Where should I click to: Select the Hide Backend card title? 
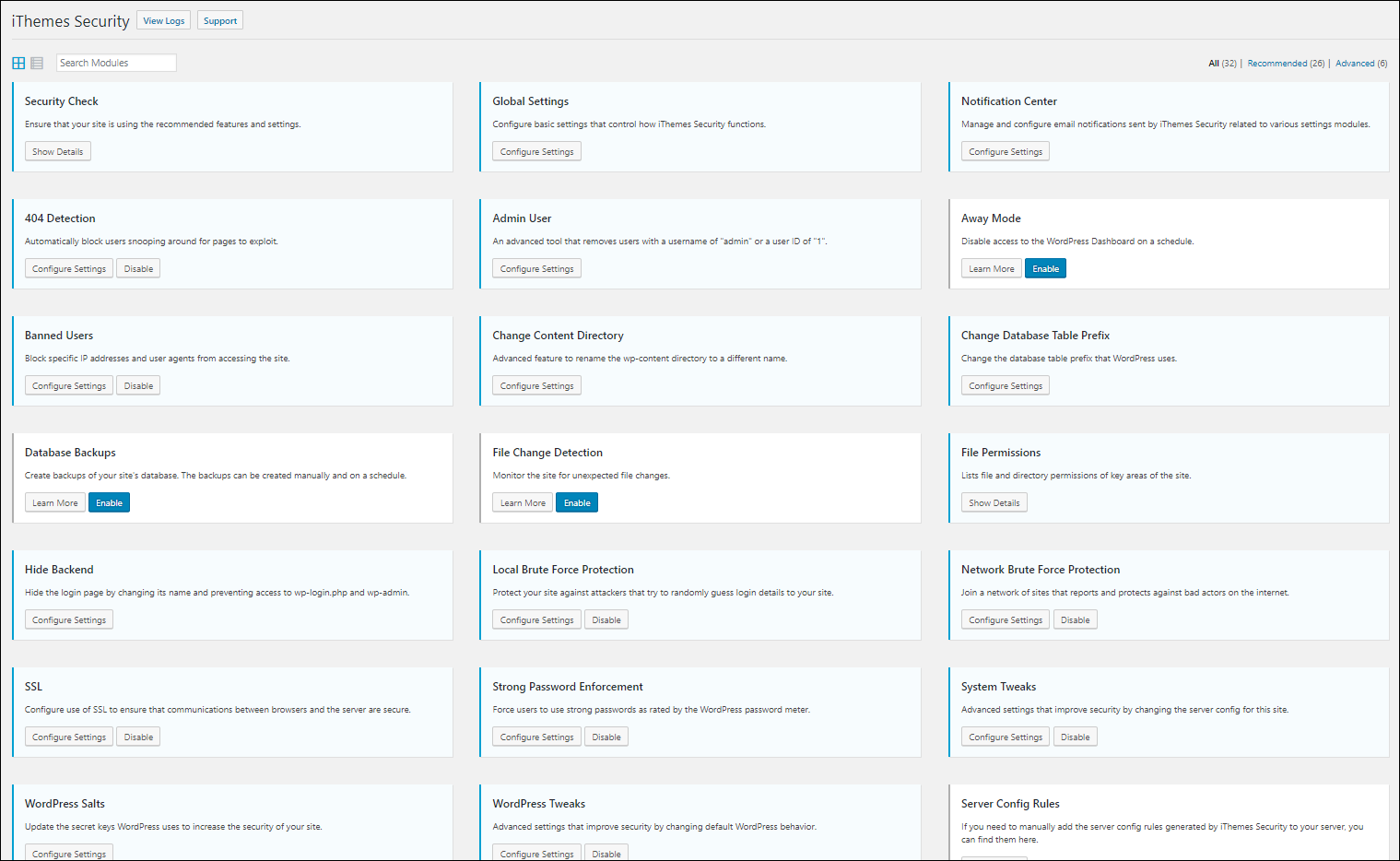point(59,570)
